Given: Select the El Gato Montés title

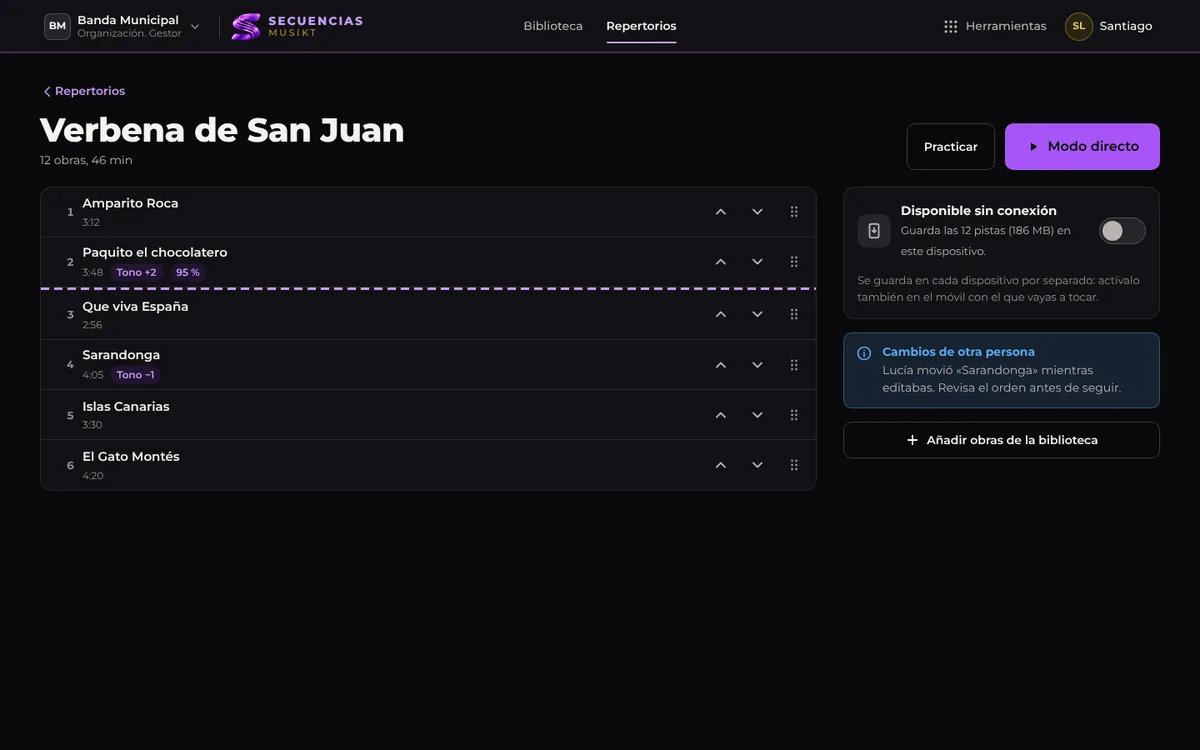Looking at the screenshot, I should point(131,456).
